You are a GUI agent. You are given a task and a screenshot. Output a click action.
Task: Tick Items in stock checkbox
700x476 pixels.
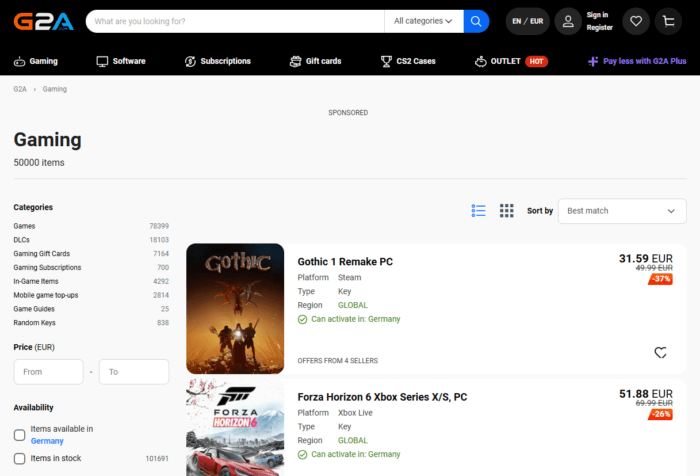tap(20, 459)
